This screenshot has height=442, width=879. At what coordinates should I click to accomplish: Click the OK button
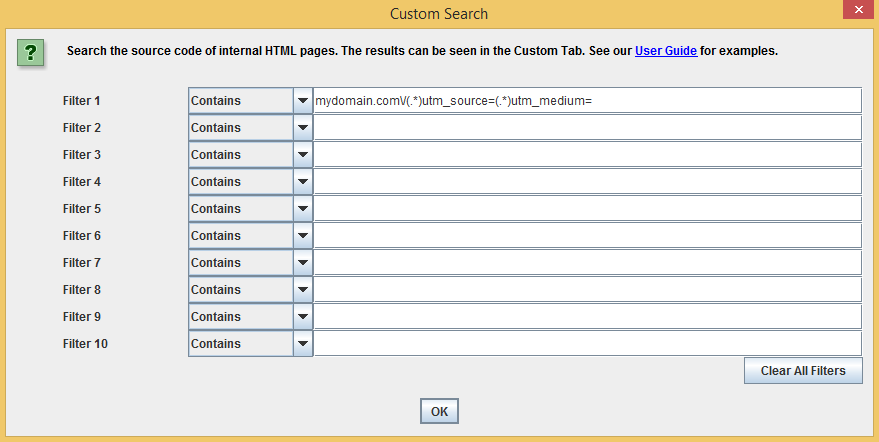coord(439,411)
